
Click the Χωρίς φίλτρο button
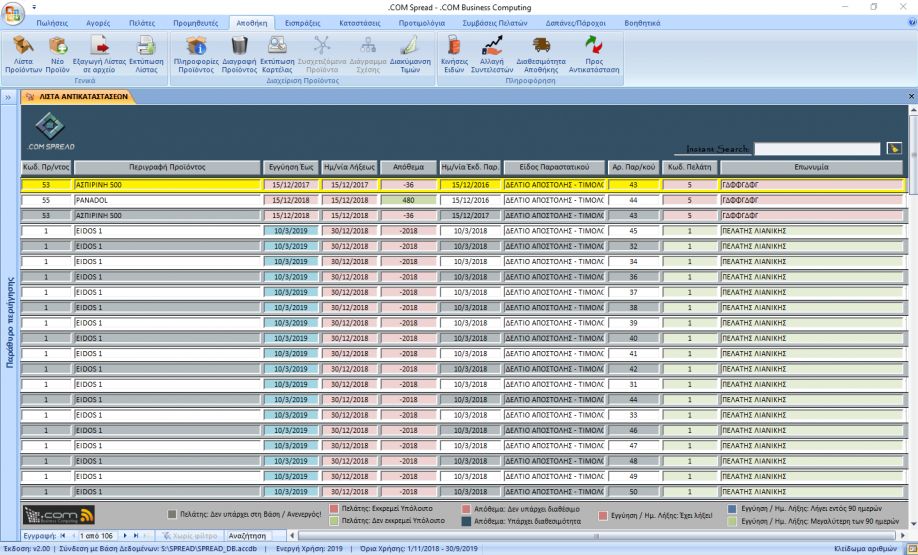pos(190,536)
